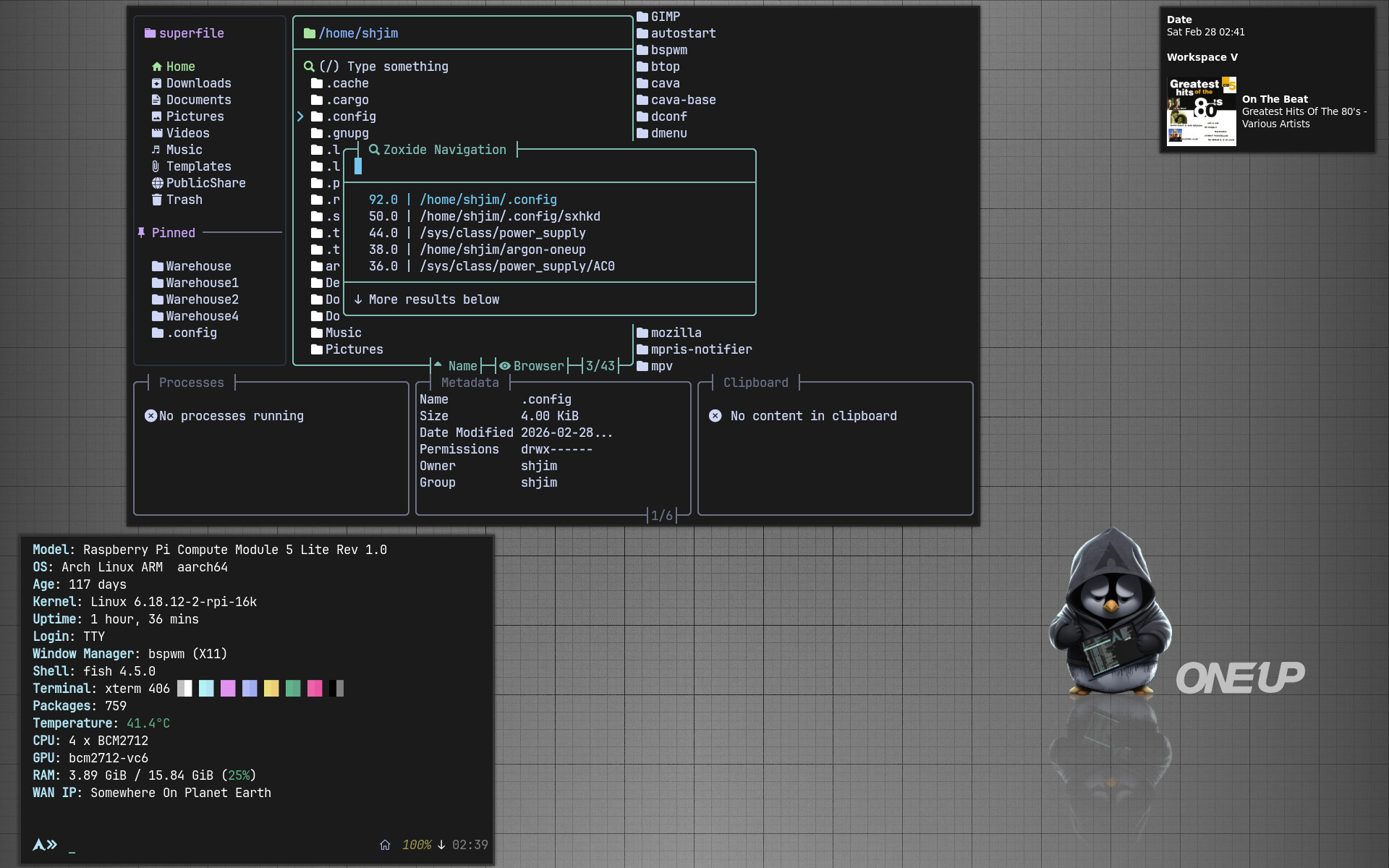Click the No content clipboard icon
The image size is (1389, 868).
715,416
